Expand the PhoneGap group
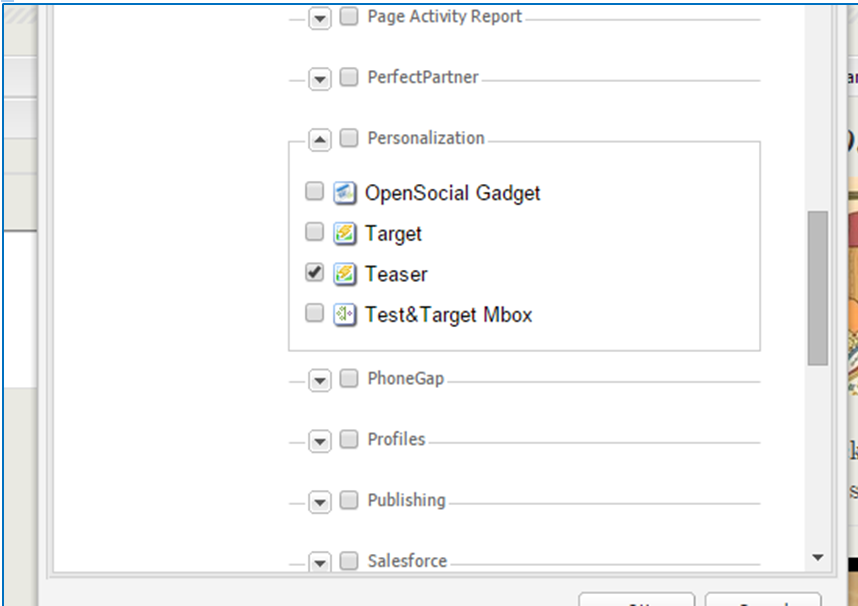The height and width of the screenshot is (606, 858). click(x=319, y=381)
